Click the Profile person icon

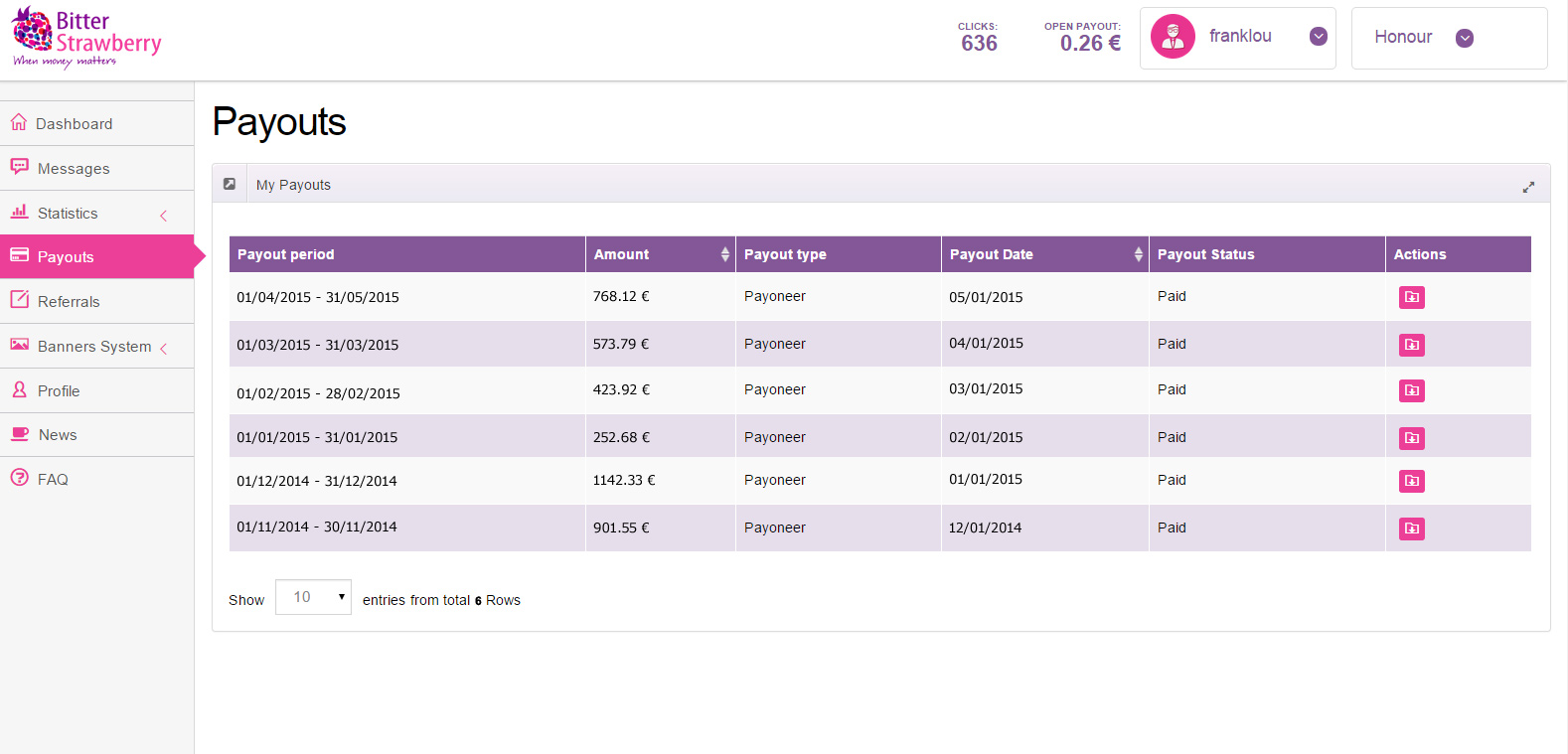[x=19, y=389]
